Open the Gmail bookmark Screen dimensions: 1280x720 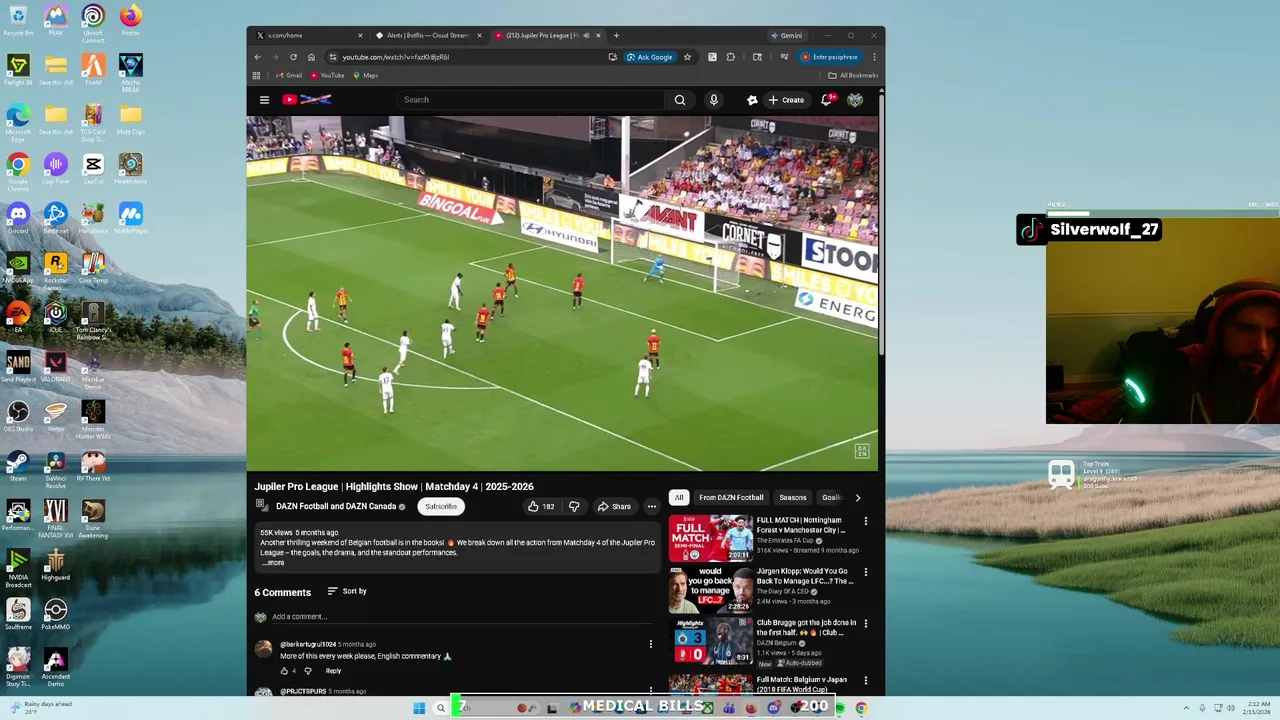[289, 75]
